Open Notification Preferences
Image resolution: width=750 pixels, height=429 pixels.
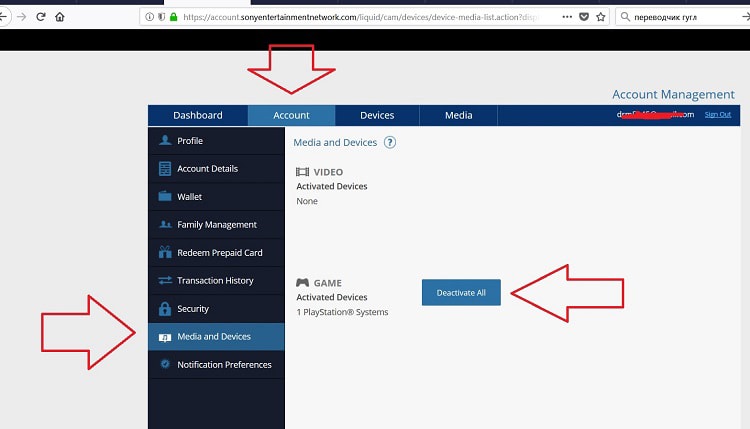click(x=216, y=364)
